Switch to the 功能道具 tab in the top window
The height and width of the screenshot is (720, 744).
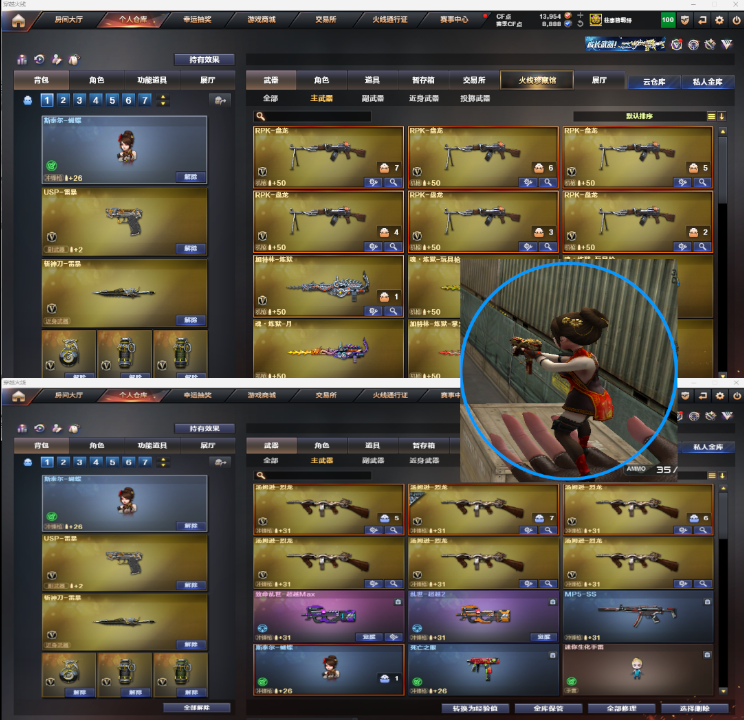click(x=152, y=80)
